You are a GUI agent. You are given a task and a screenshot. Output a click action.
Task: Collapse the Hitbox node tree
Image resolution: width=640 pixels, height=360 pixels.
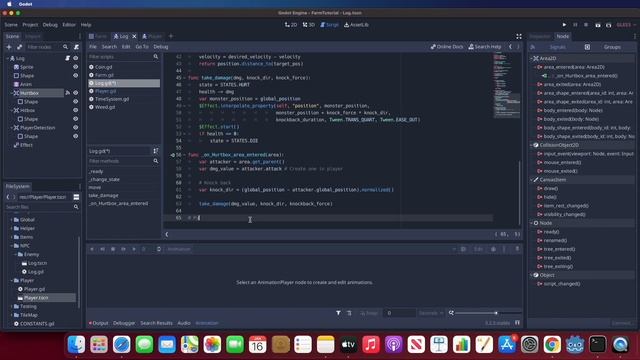pos(11,110)
